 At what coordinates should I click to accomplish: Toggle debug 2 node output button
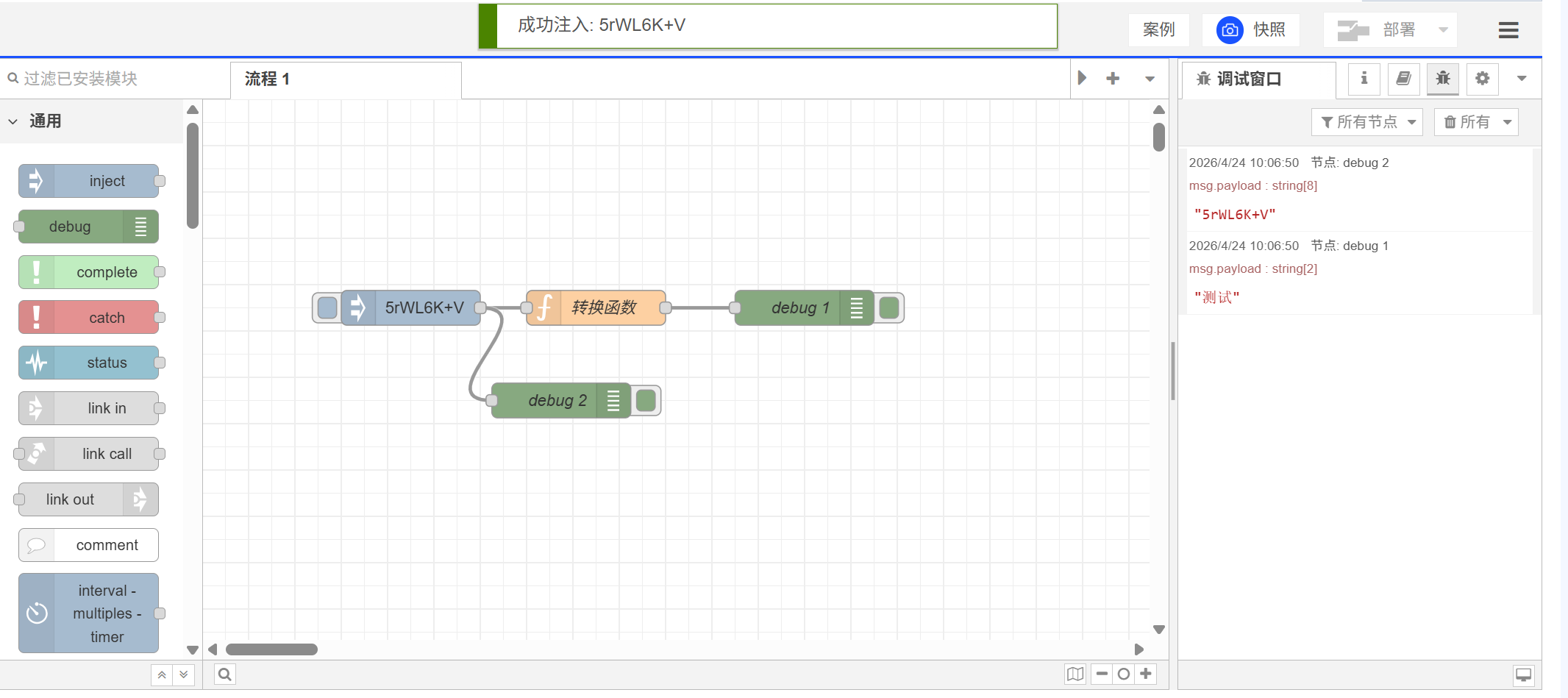(x=646, y=400)
